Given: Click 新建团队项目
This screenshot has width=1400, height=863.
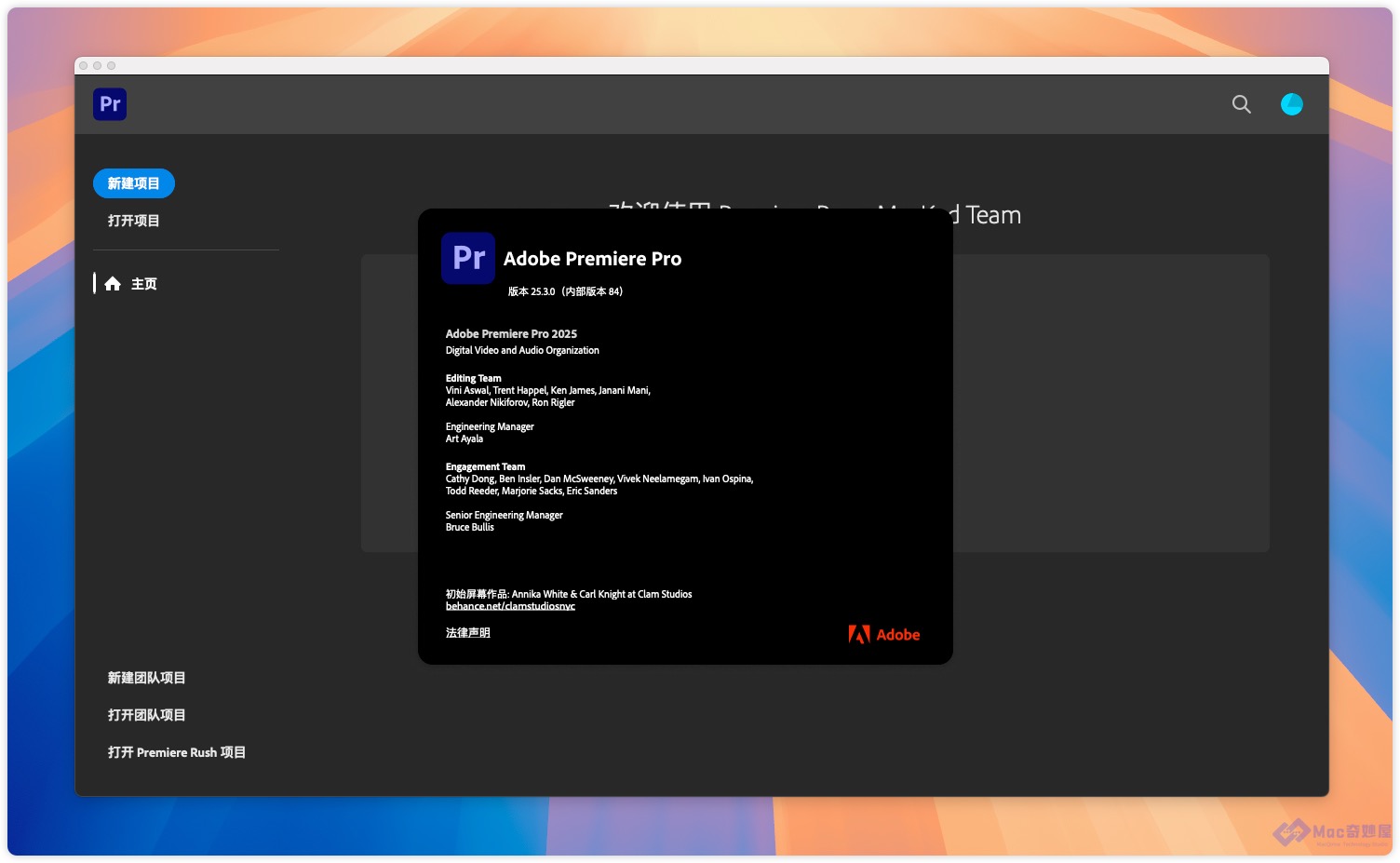Looking at the screenshot, I should click(x=147, y=678).
